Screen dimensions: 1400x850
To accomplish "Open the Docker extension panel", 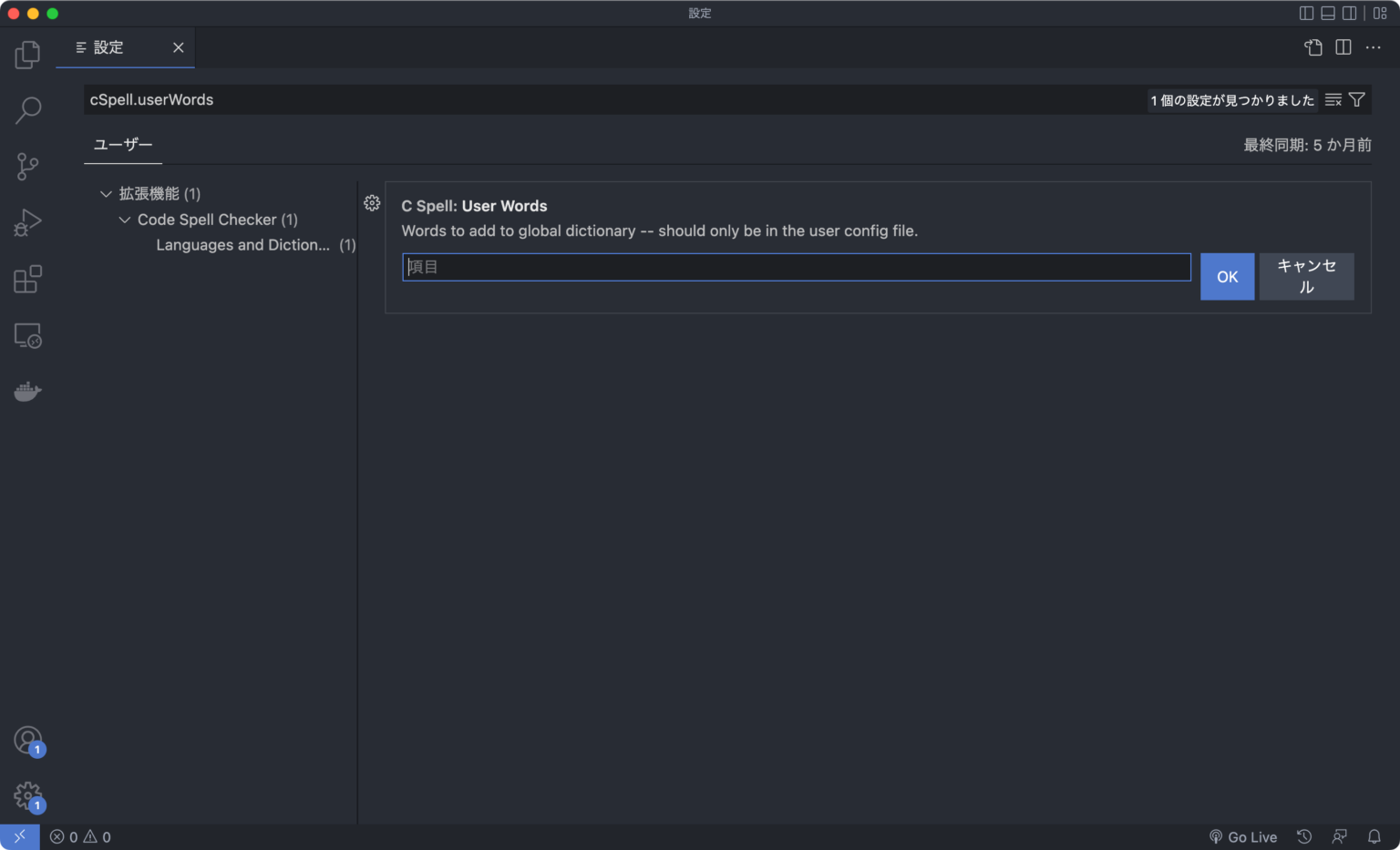I will [x=27, y=391].
